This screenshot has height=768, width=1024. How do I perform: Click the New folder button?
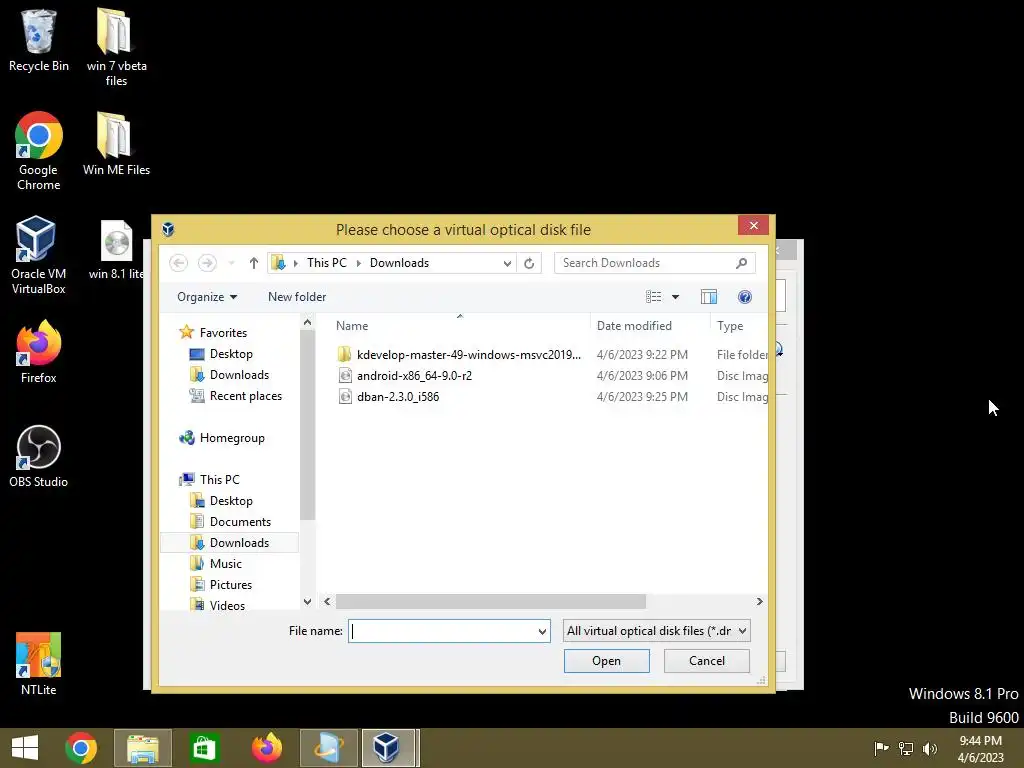[x=297, y=297]
